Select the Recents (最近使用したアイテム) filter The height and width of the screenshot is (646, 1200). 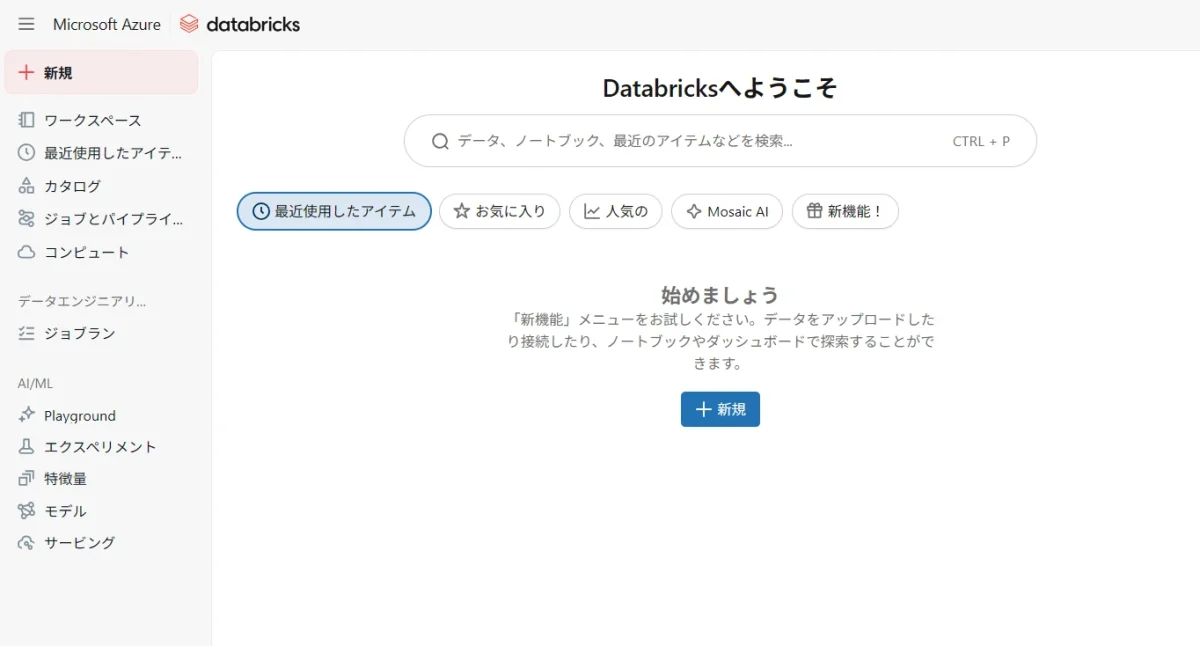(333, 211)
